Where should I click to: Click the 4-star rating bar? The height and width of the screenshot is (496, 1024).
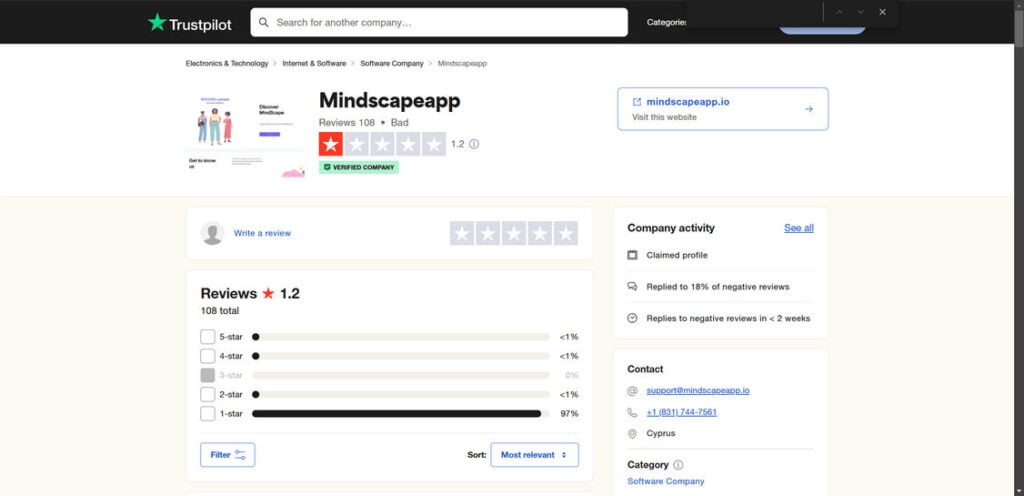point(401,356)
